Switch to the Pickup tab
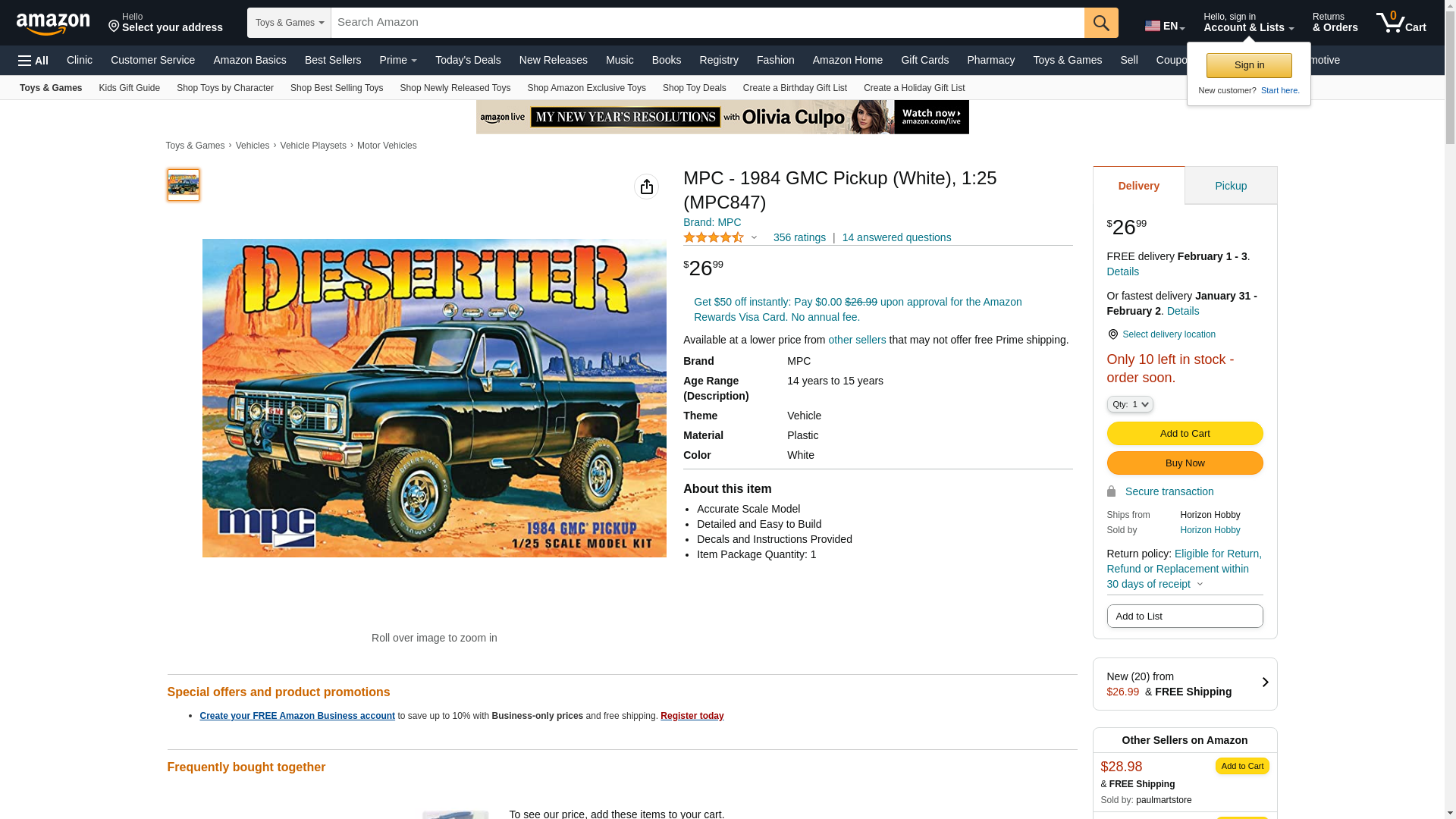The width and height of the screenshot is (1456, 819). click(x=1231, y=186)
